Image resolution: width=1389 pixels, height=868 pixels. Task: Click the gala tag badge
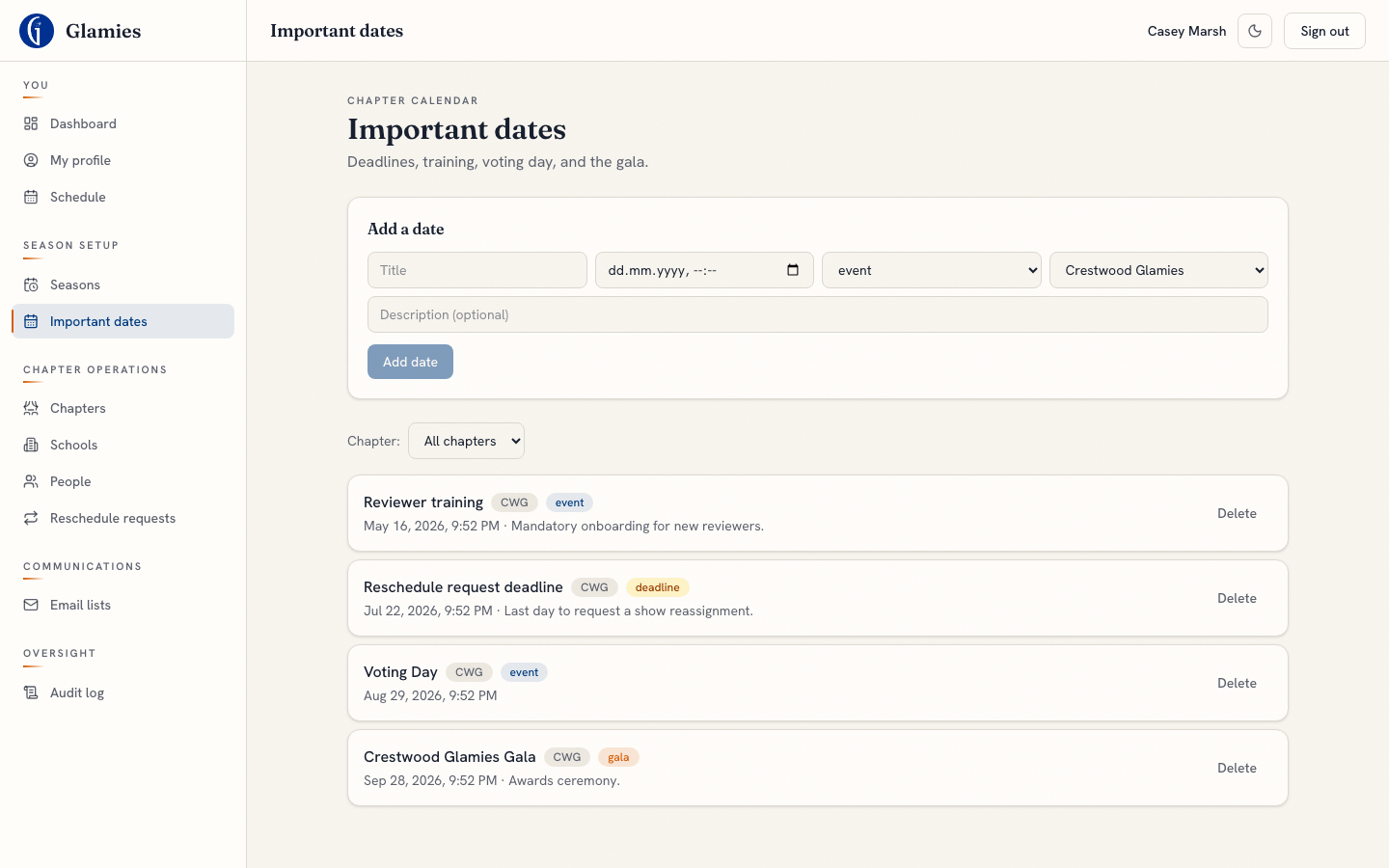tap(618, 757)
